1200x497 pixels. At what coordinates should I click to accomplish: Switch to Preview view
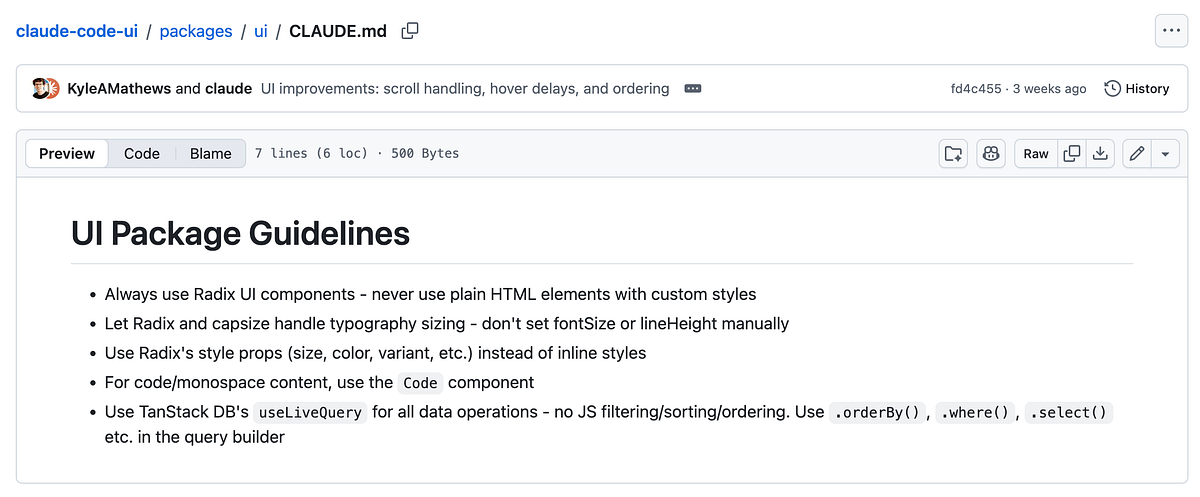[x=67, y=153]
